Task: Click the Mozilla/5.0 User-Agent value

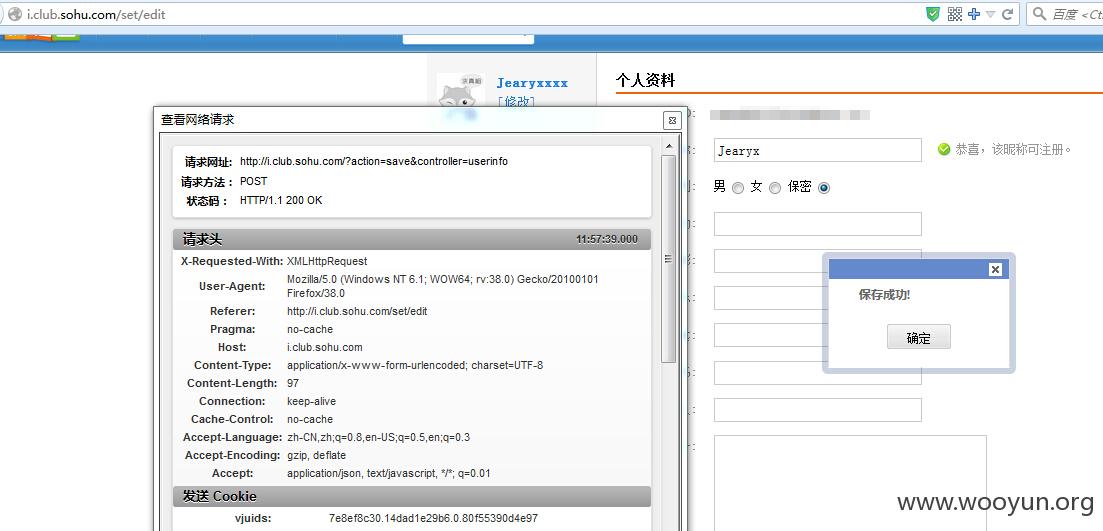Action: (x=442, y=286)
